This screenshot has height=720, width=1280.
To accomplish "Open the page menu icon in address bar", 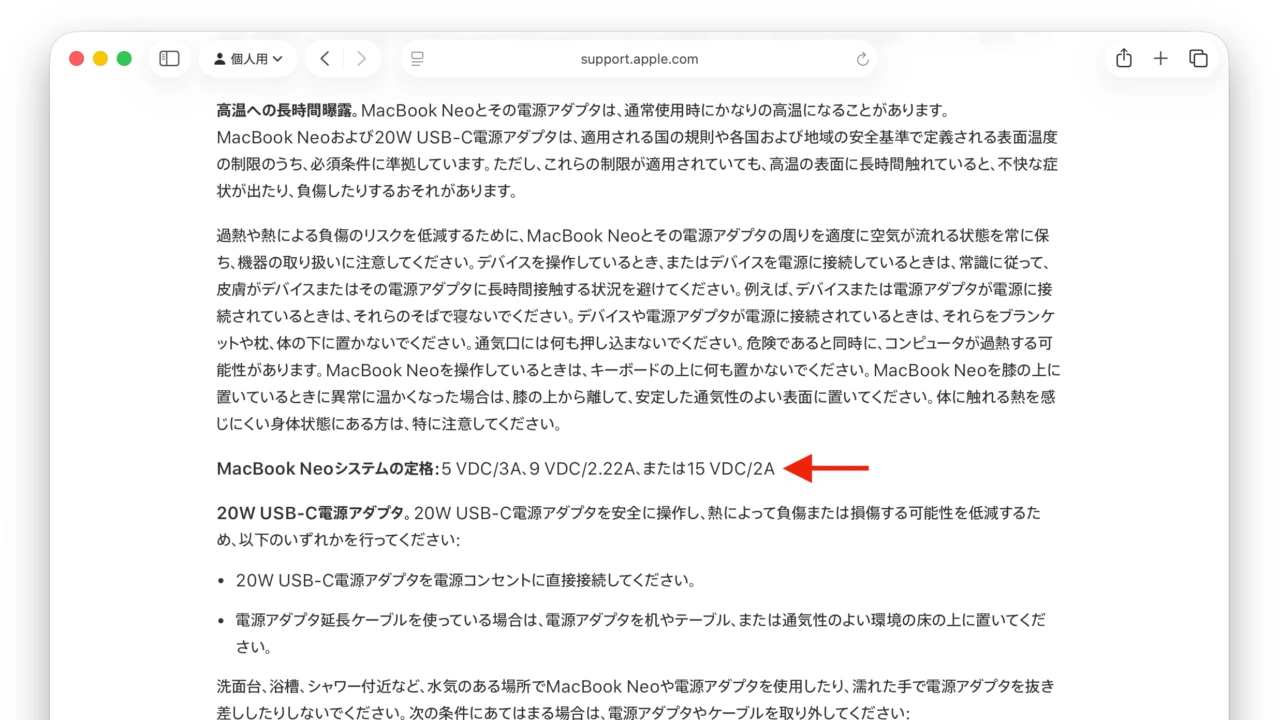I will point(418,59).
